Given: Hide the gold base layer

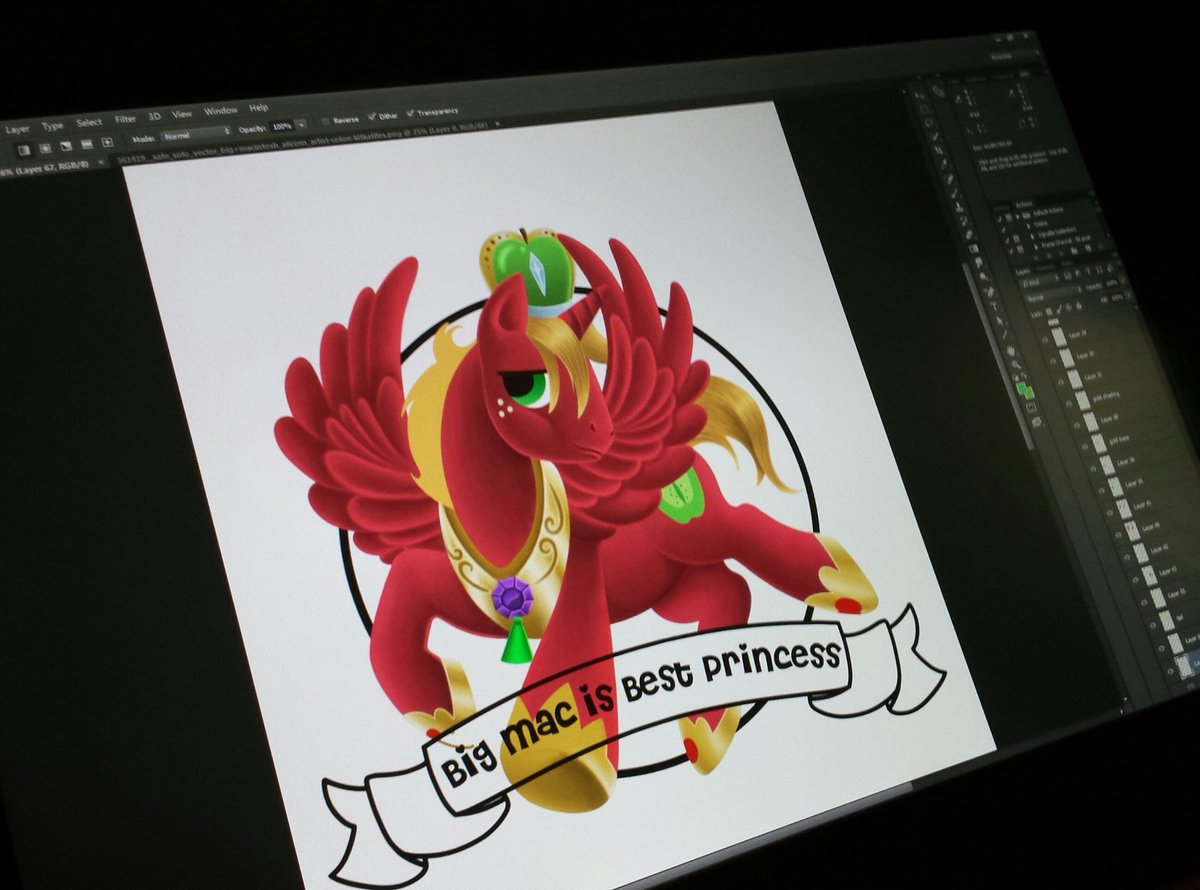Looking at the screenshot, I should (x=1086, y=447).
